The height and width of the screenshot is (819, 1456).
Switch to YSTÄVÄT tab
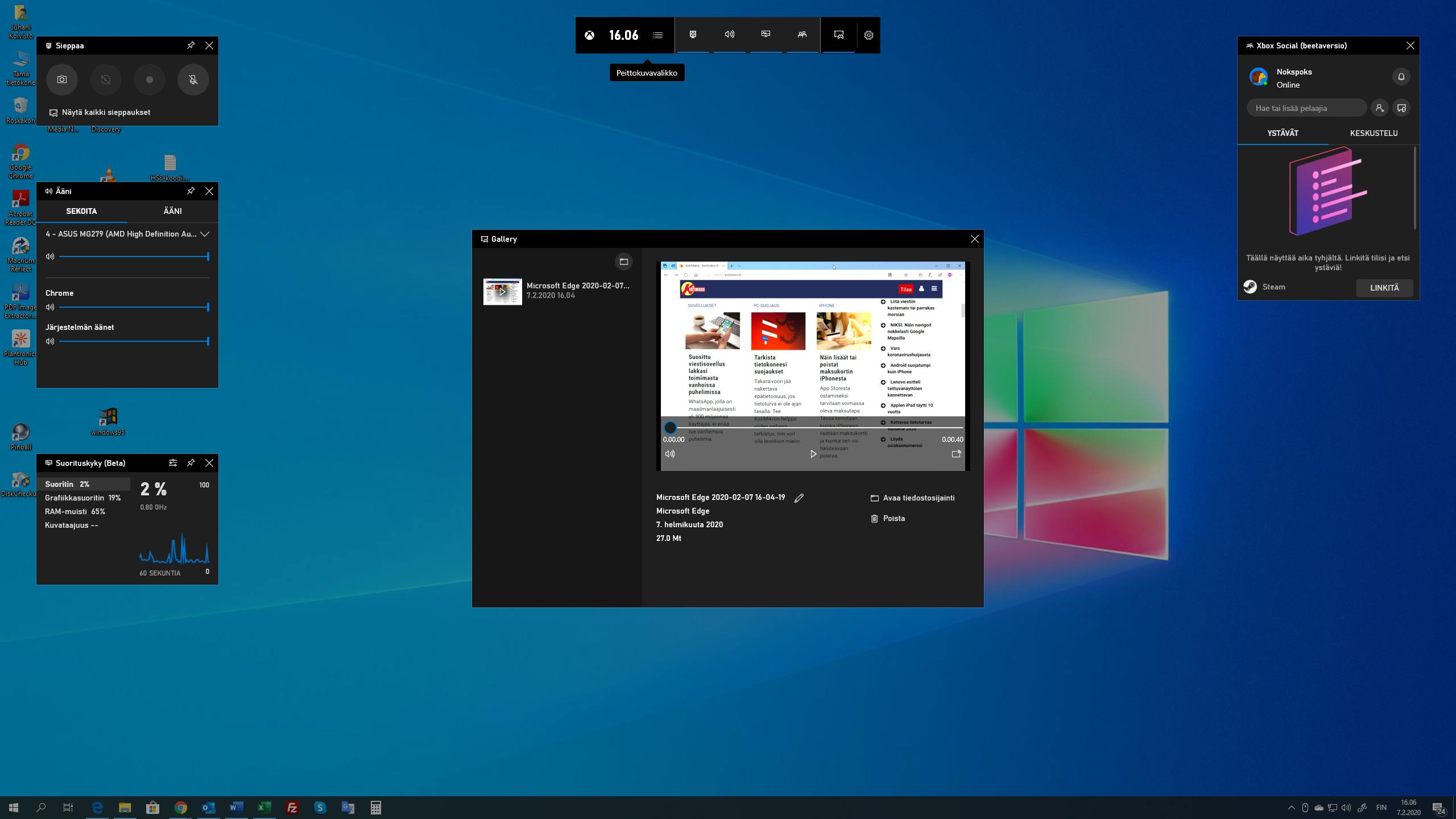coord(1283,133)
